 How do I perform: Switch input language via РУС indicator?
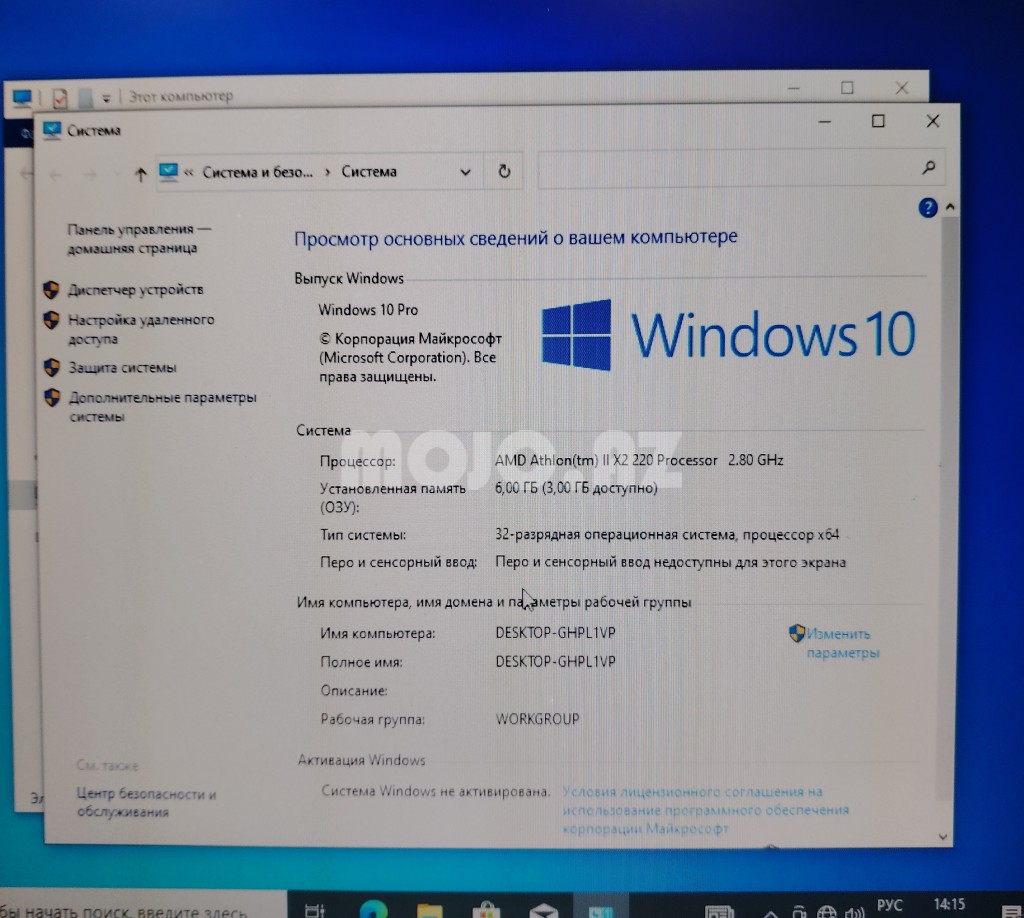(889, 905)
